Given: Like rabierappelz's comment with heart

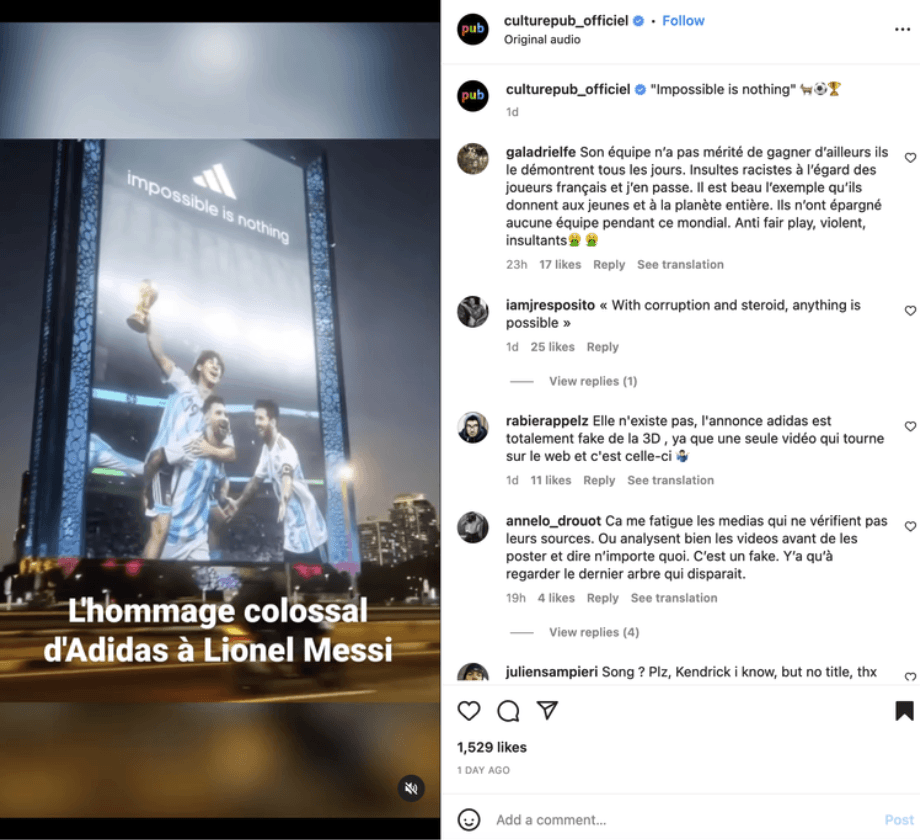Looking at the screenshot, I should tap(910, 426).
